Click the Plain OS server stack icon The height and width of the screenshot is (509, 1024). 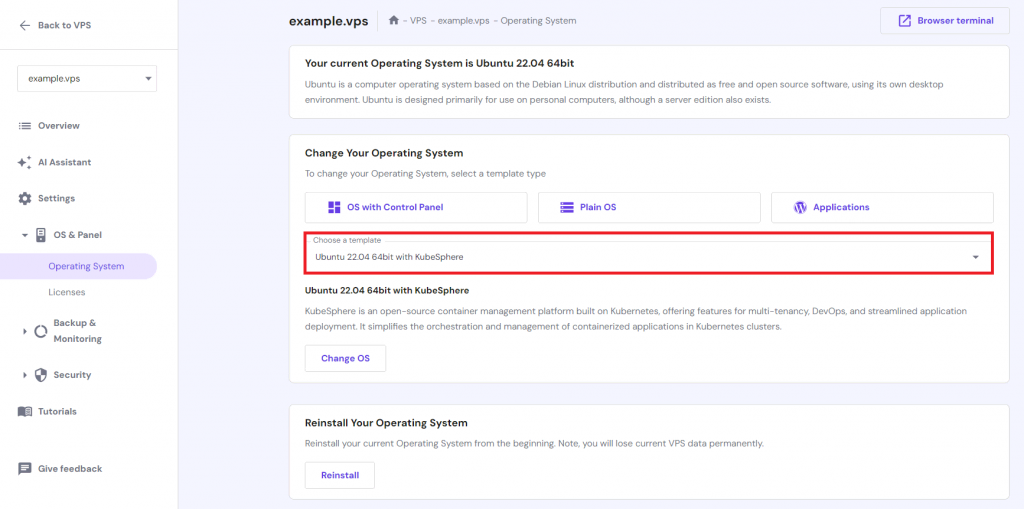566,207
